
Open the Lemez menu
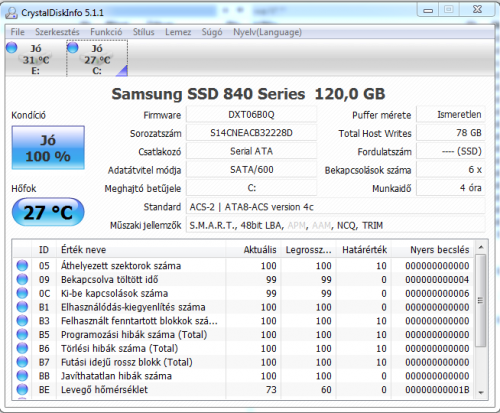[x=178, y=32]
